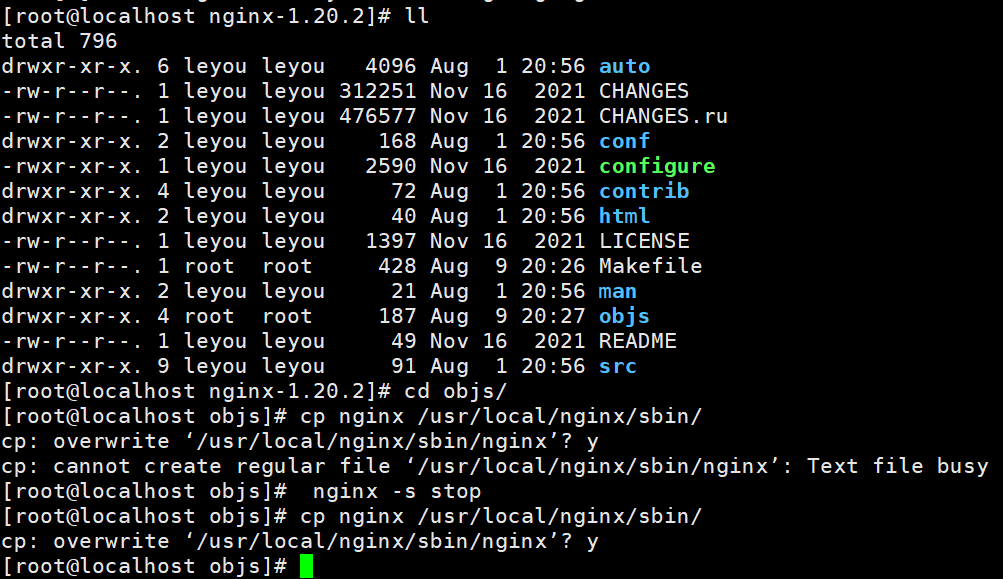Select the Makefile file name
1003x579 pixels.
[650, 266]
